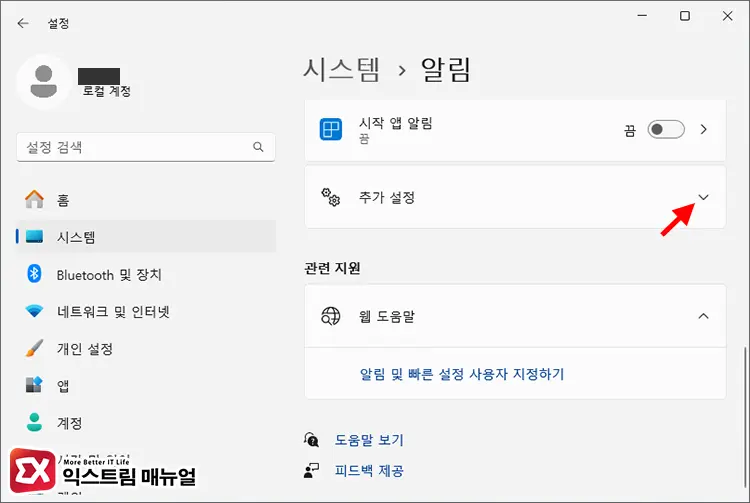Maximize the Settings window
The image size is (750, 503).
coord(685,16)
